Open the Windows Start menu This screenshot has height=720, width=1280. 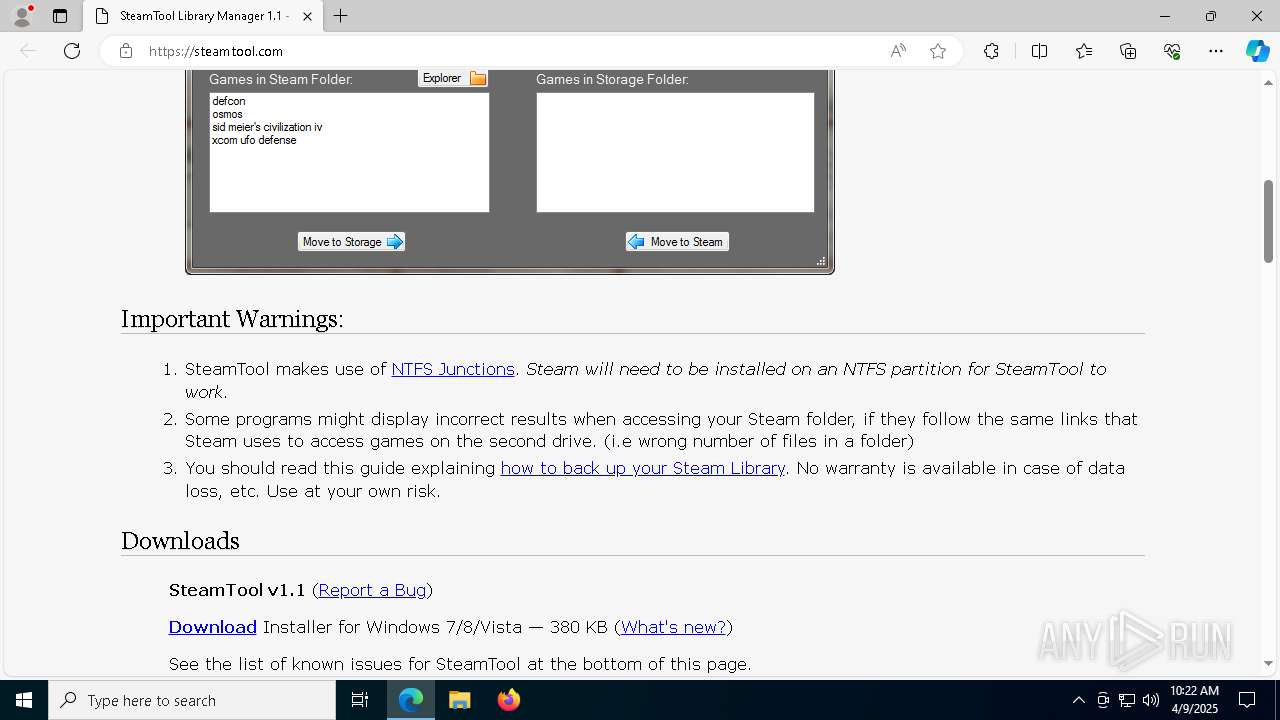point(24,700)
